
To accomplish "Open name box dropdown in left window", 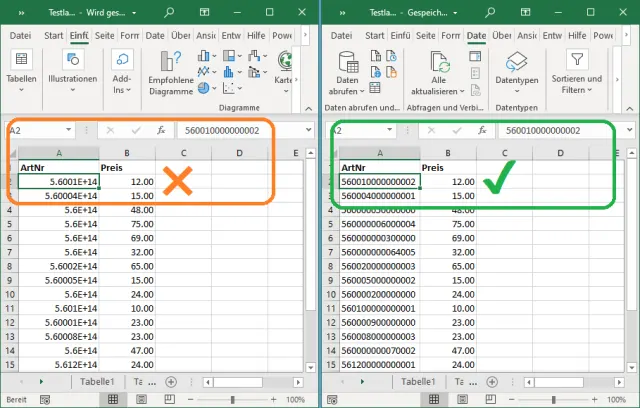I will 67,130.
